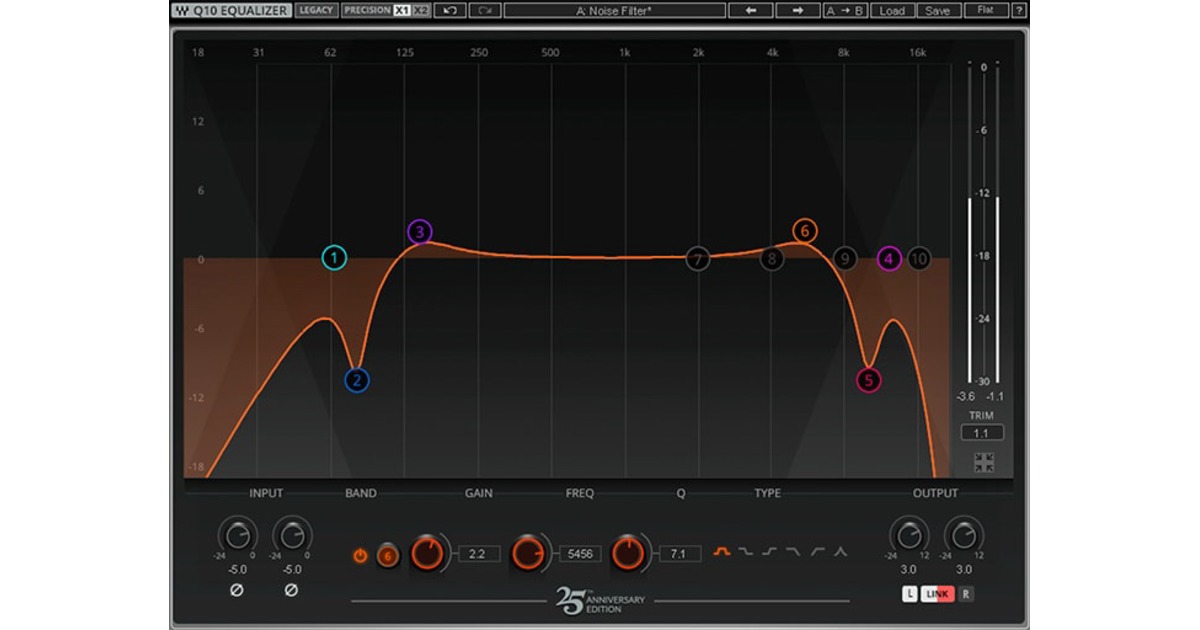Click the left INPUT gain knob

click(237, 535)
